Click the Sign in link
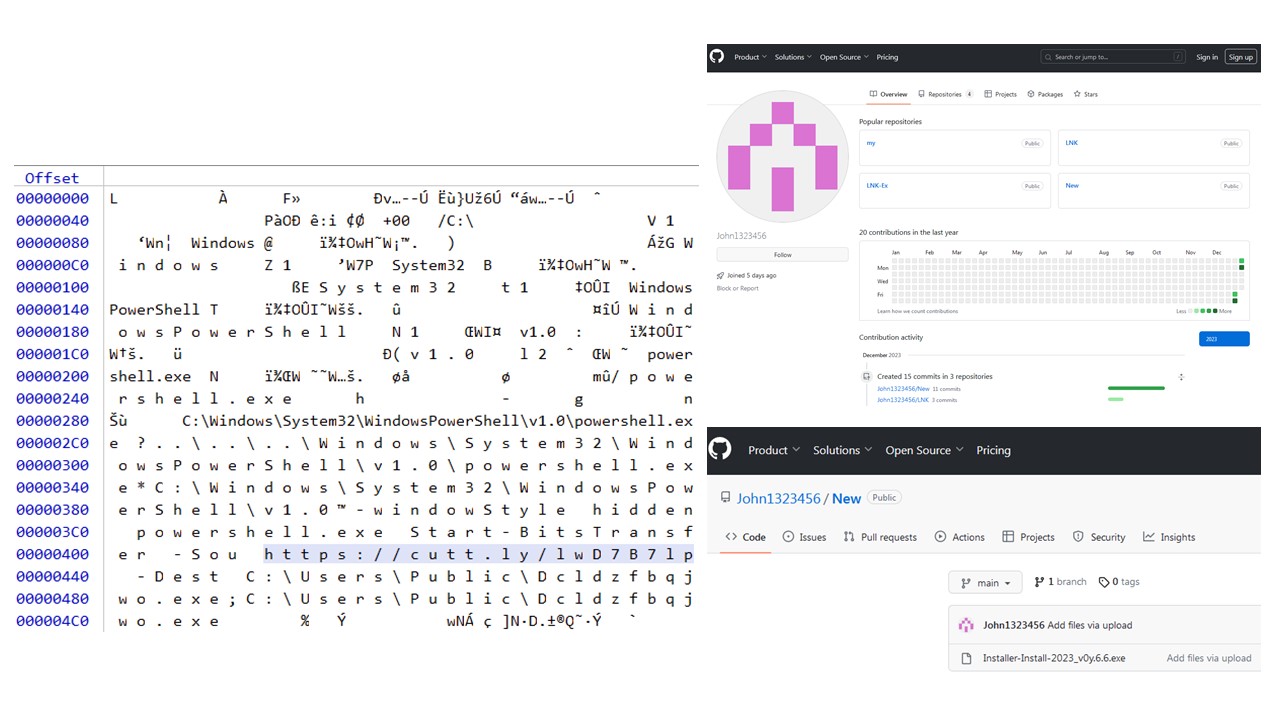 pos(1207,57)
